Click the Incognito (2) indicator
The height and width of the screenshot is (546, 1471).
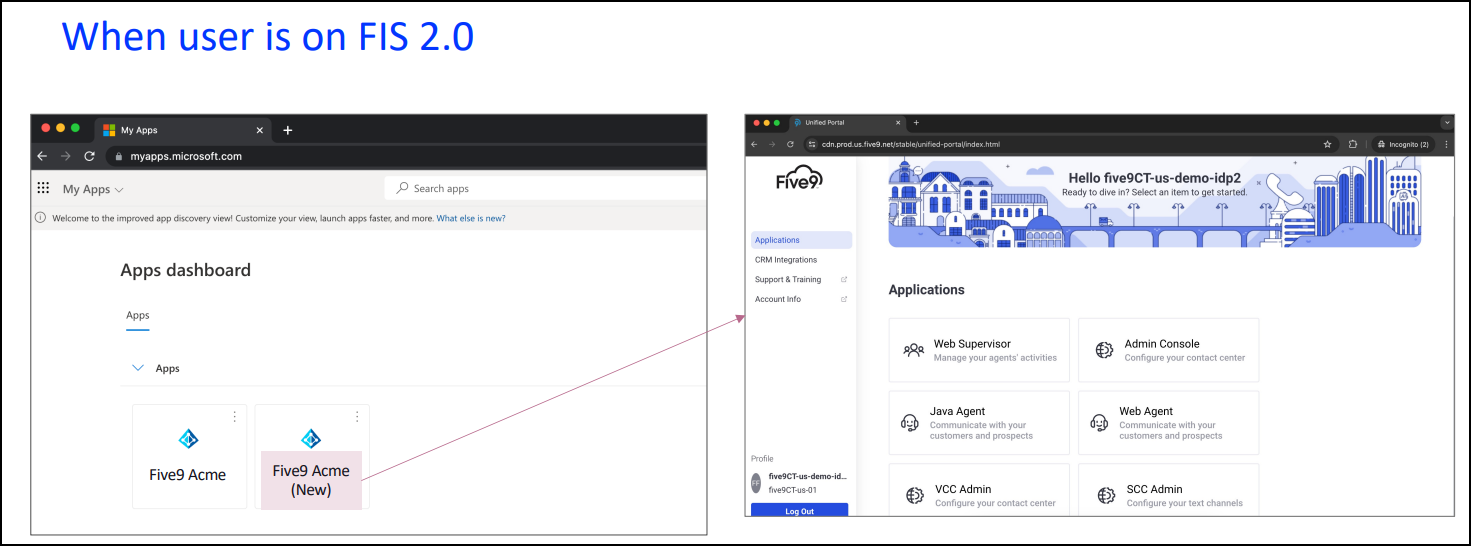click(1404, 144)
